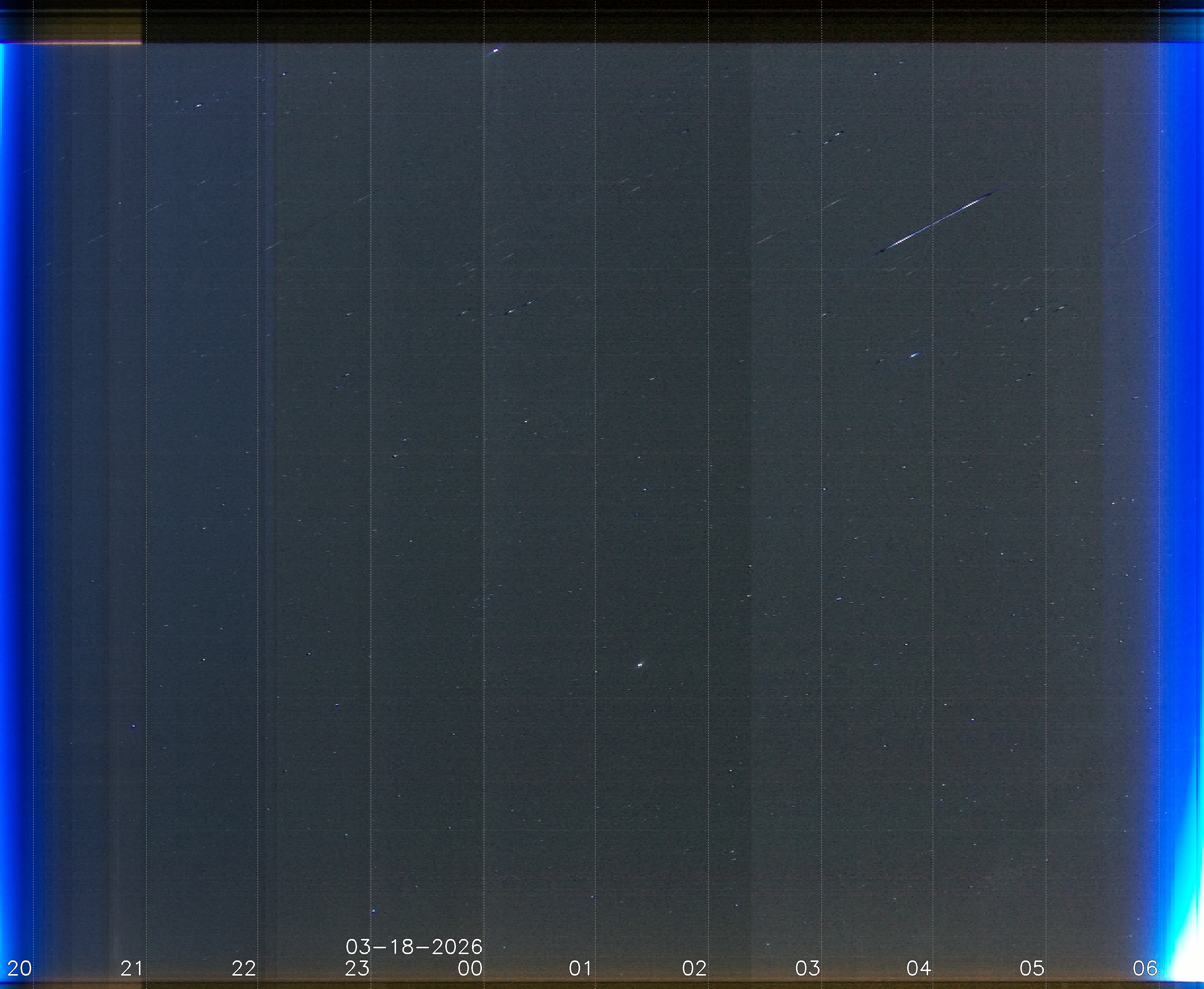This screenshot has height=989, width=1204.
Task: Click the 01 hour label
Action: [x=581, y=968]
